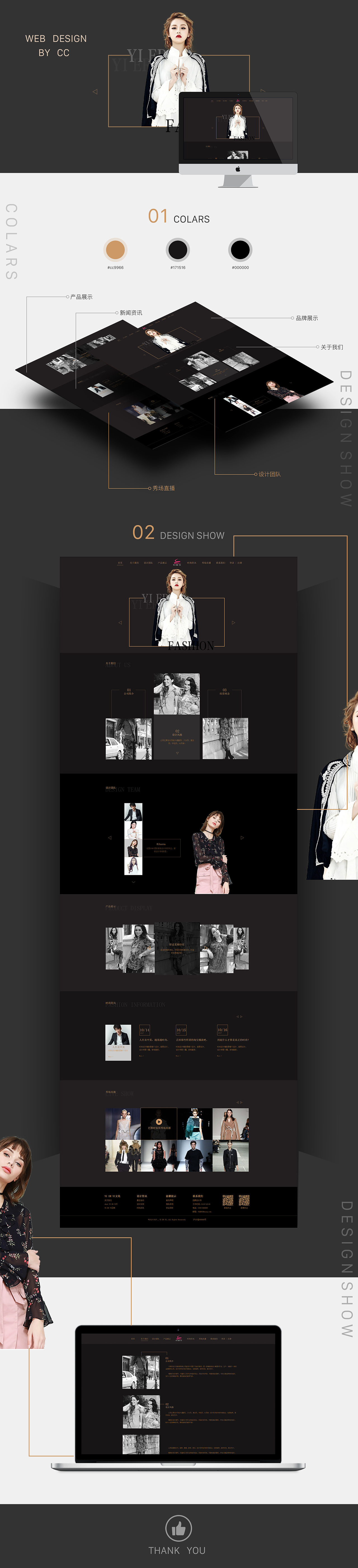Click left arrow on top hero banner
358x1568 pixels.
[x=95, y=92]
